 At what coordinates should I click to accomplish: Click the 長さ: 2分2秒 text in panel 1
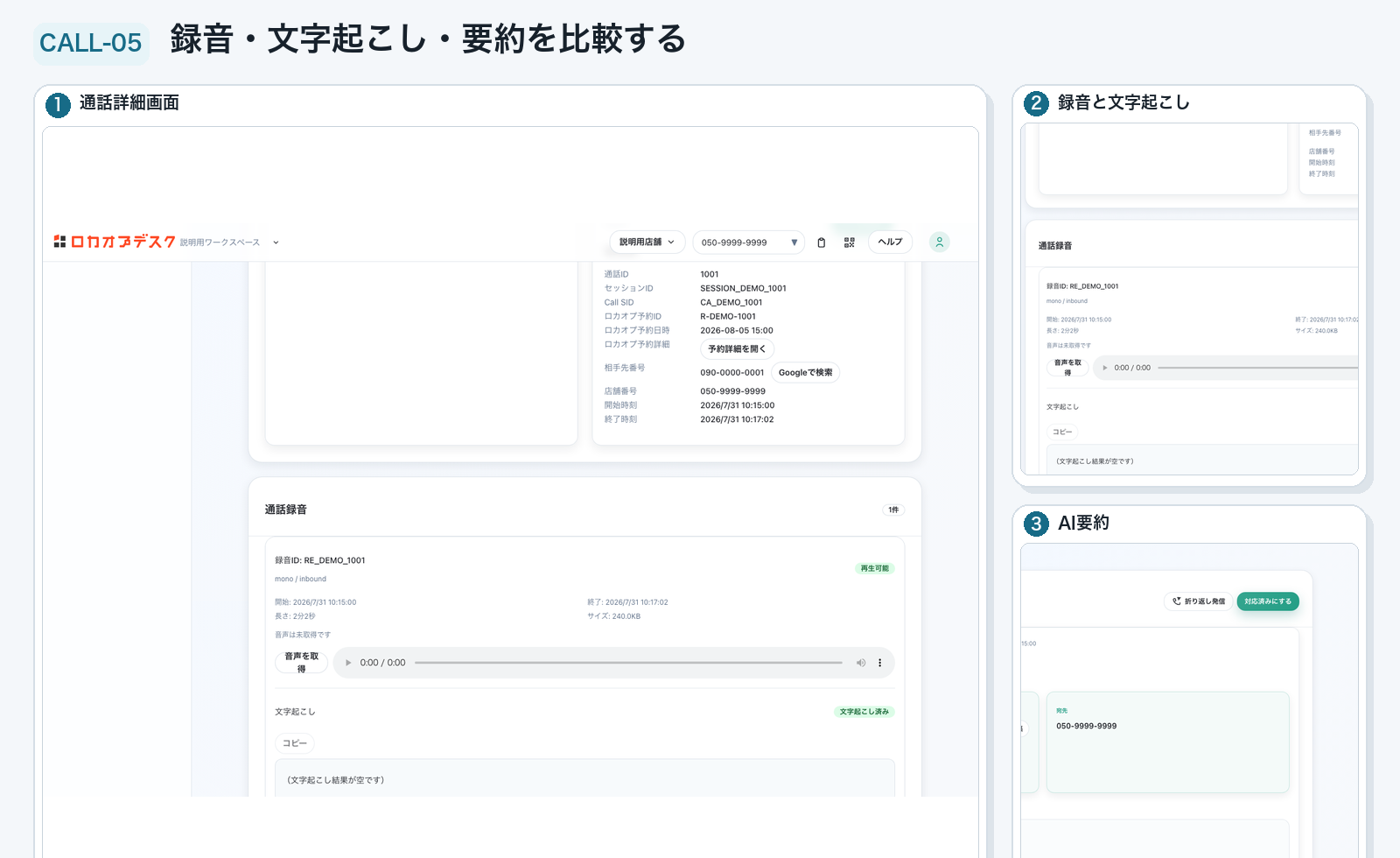click(295, 616)
